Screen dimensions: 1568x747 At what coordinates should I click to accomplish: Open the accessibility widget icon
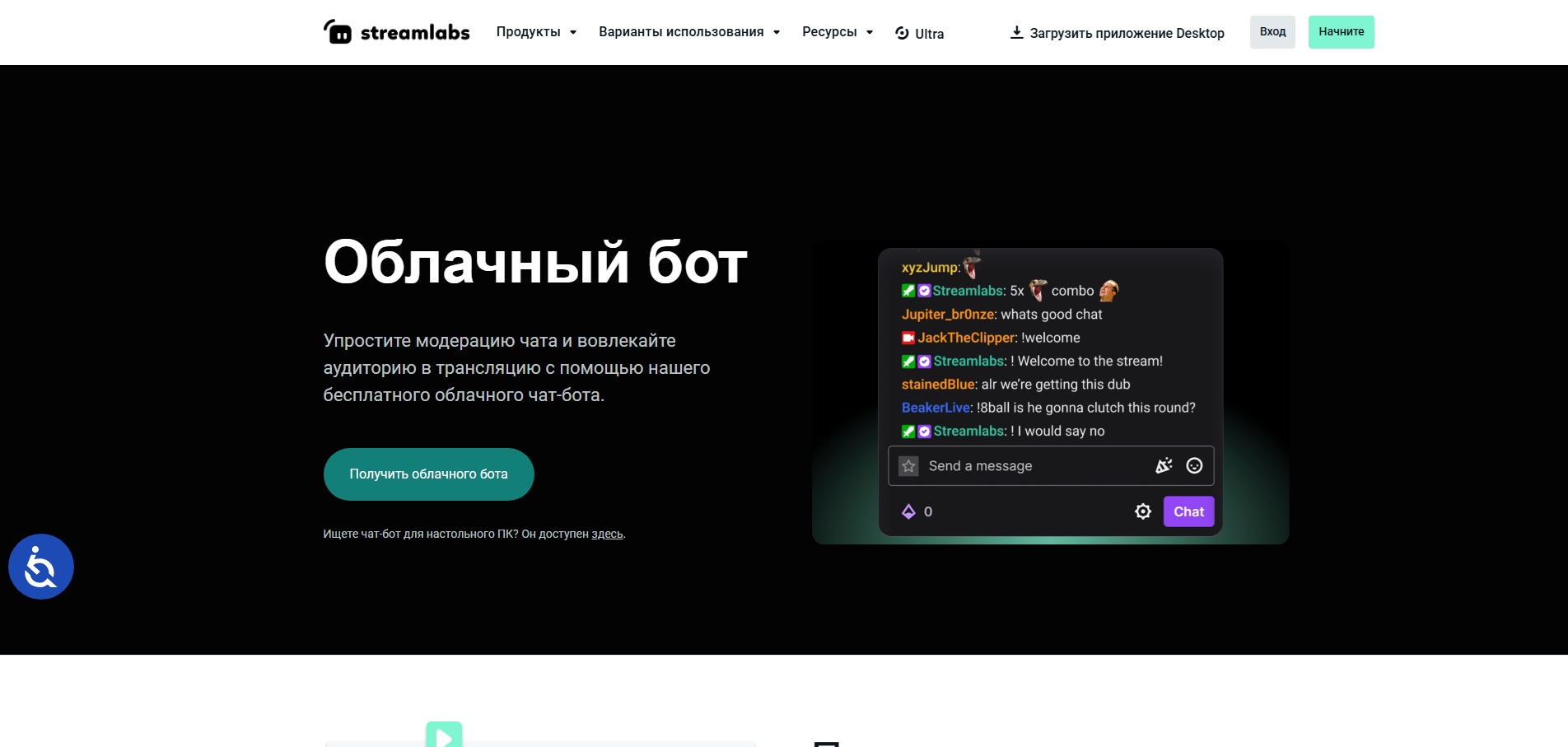(41, 567)
